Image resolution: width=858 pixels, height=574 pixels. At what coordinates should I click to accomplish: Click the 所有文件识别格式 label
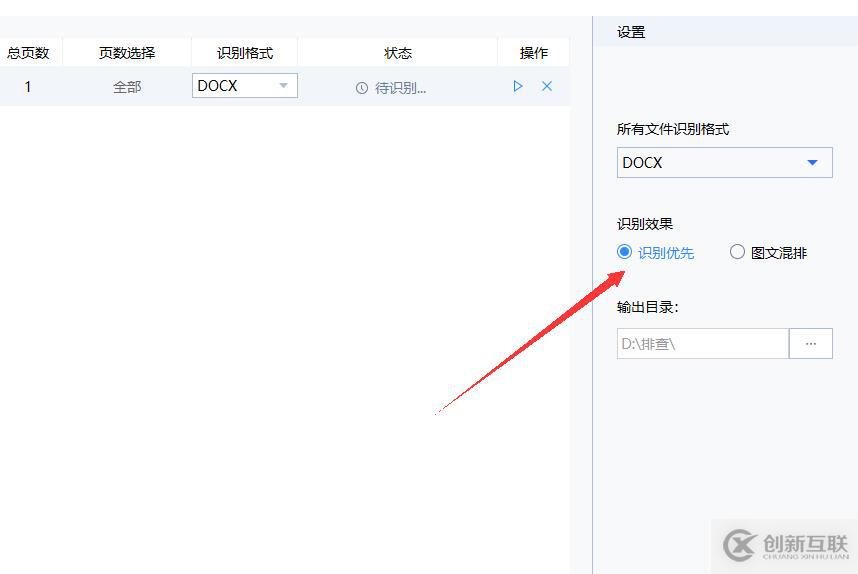click(673, 129)
